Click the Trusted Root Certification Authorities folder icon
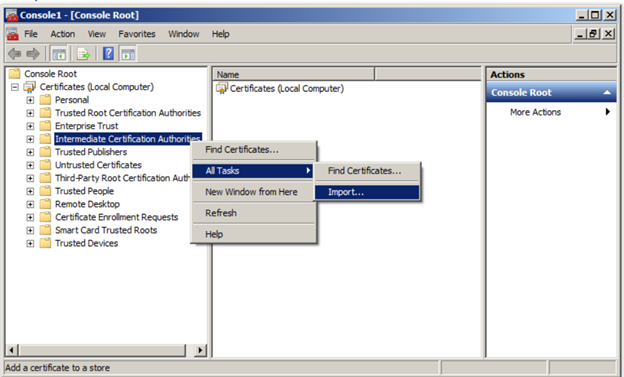 point(45,113)
